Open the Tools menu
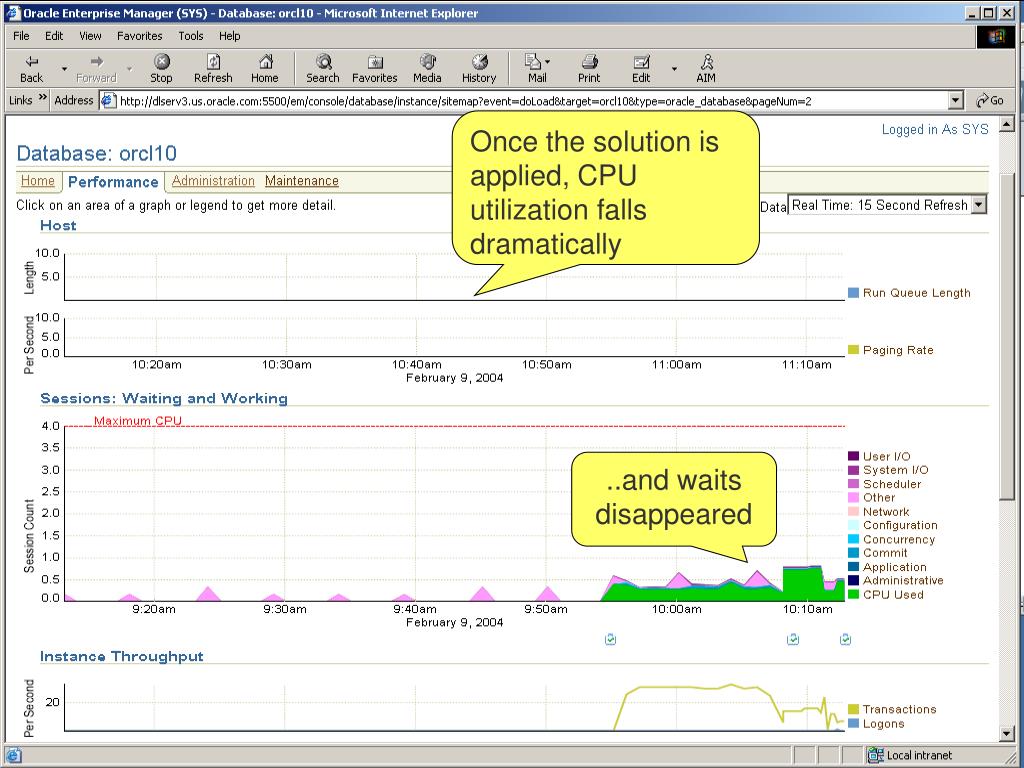The height and width of the screenshot is (768, 1024). 191,36
